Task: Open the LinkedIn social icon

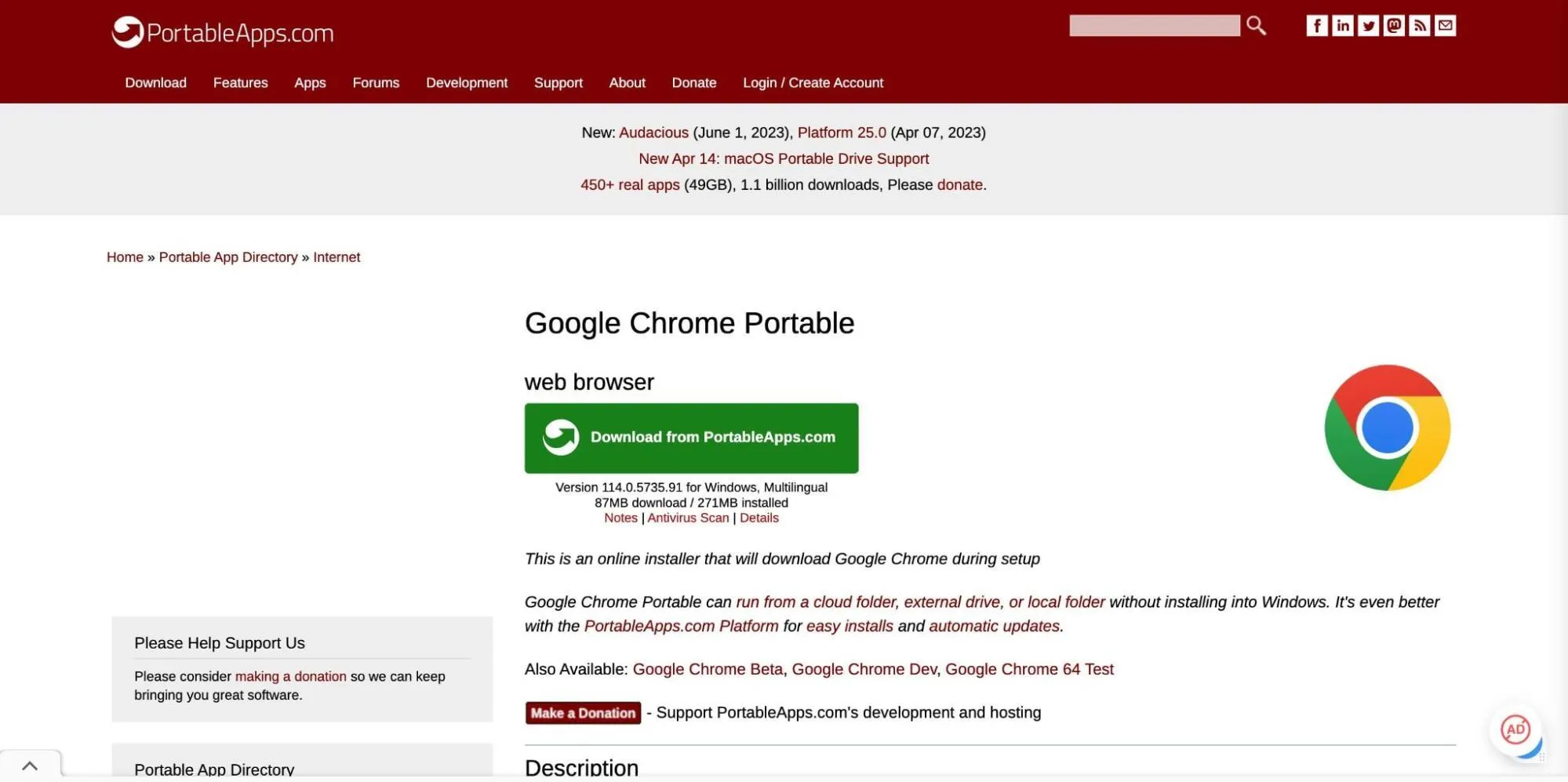Action: pos(1343,25)
